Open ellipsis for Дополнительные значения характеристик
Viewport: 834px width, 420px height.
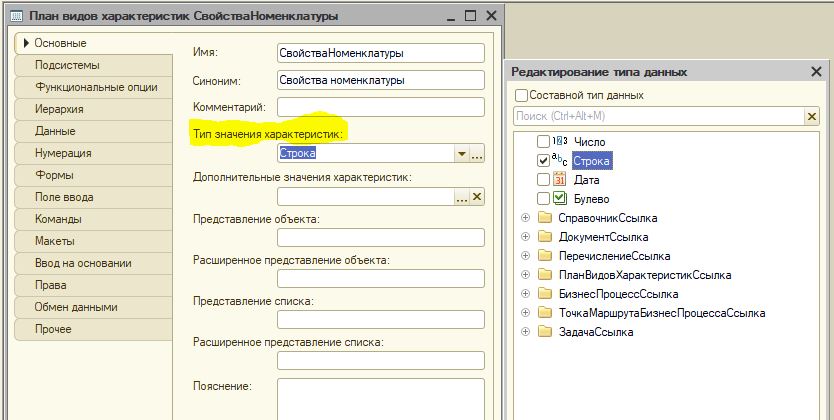(461, 198)
